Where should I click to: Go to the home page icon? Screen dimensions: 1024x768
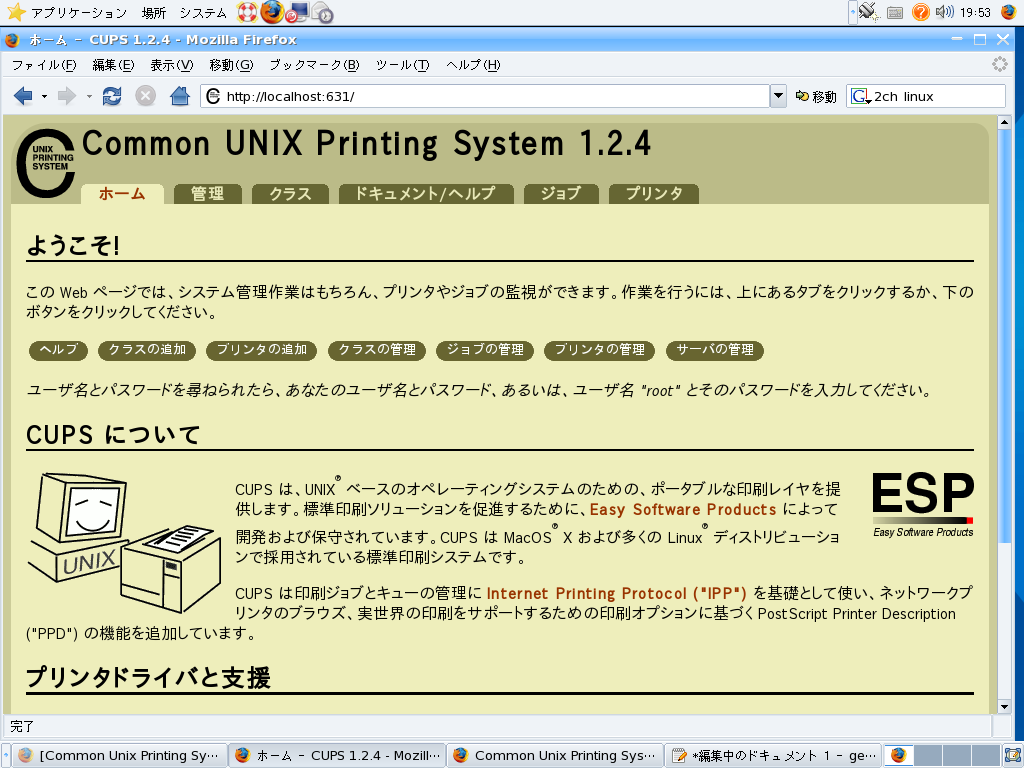(180, 97)
